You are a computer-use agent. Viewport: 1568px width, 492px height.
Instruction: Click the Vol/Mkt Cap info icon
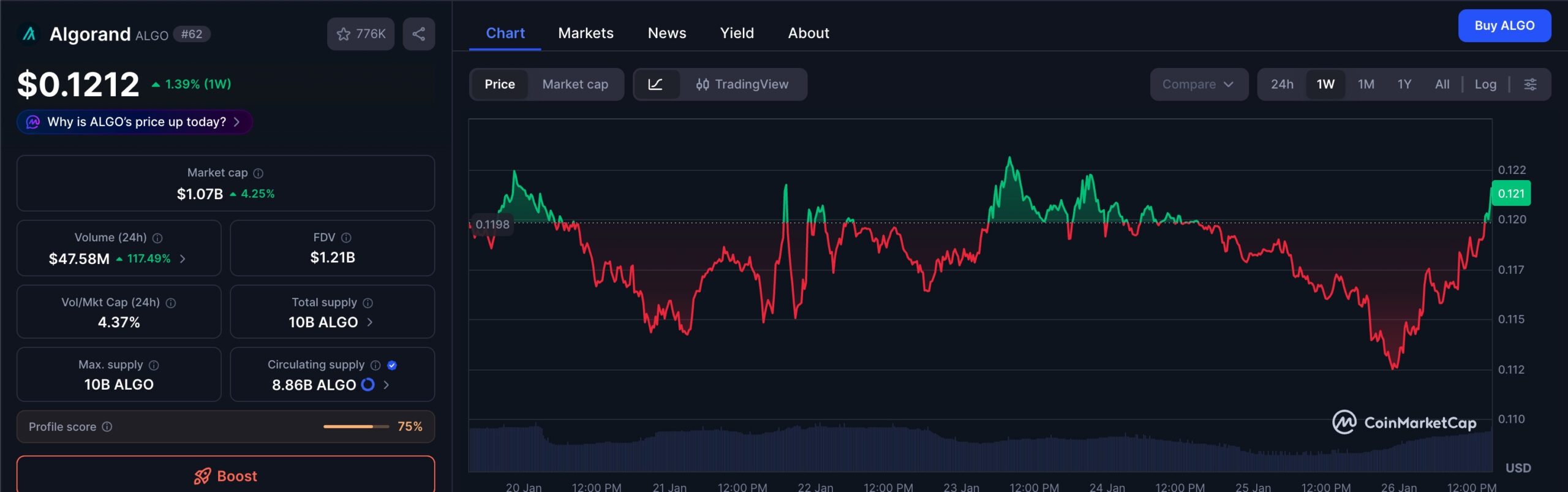(171, 303)
